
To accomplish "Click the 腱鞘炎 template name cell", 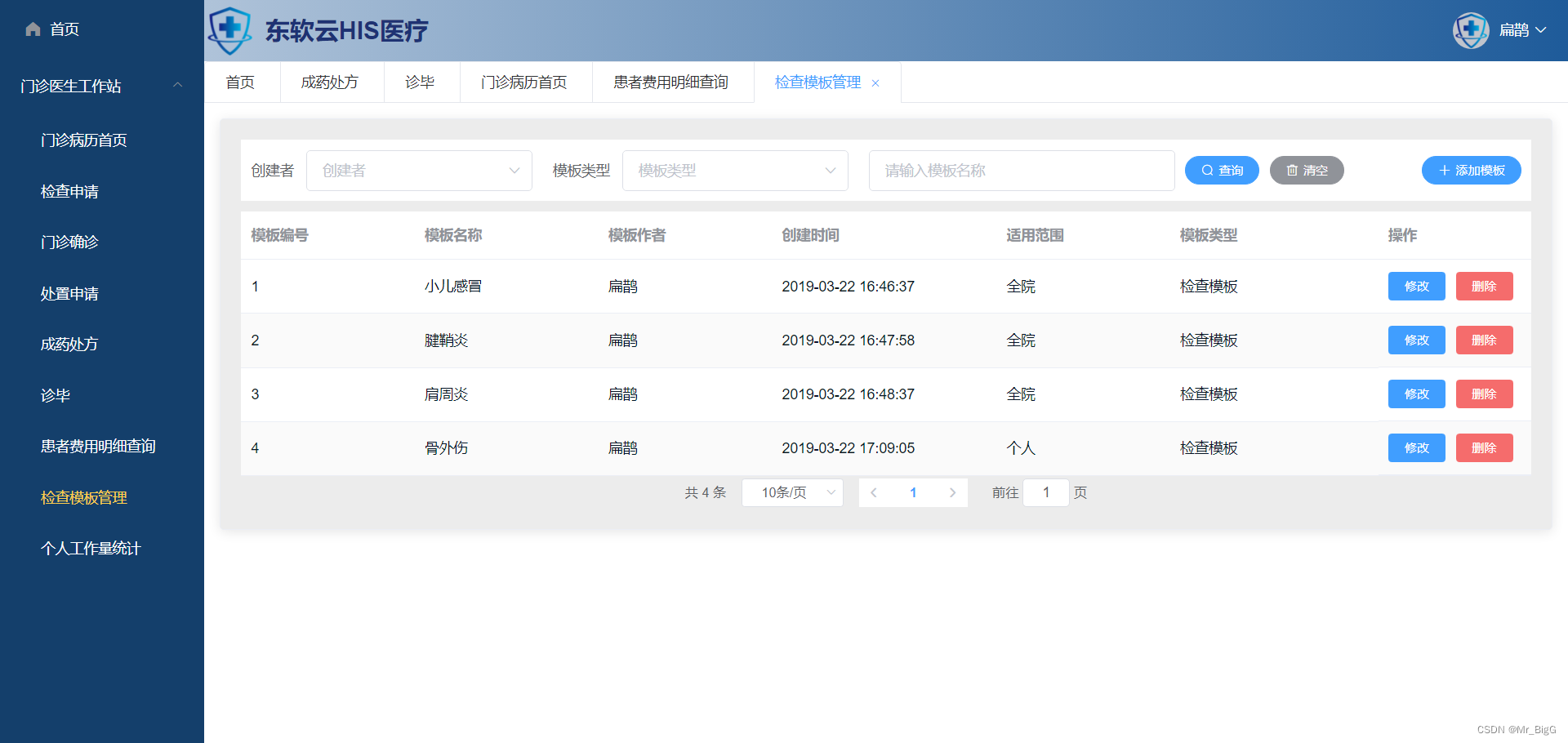I will (446, 340).
